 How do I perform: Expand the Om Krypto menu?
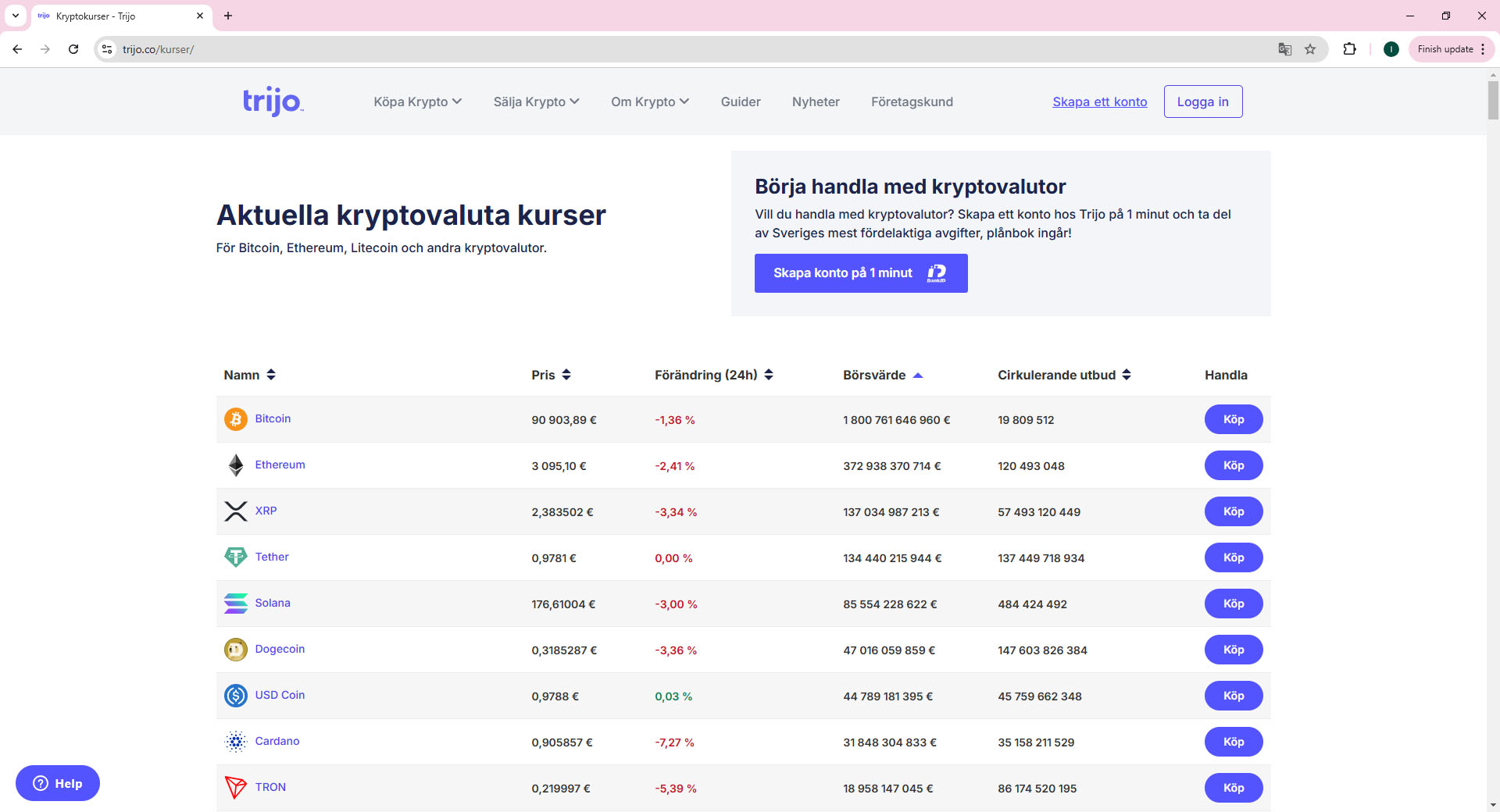click(x=650, y=101)
